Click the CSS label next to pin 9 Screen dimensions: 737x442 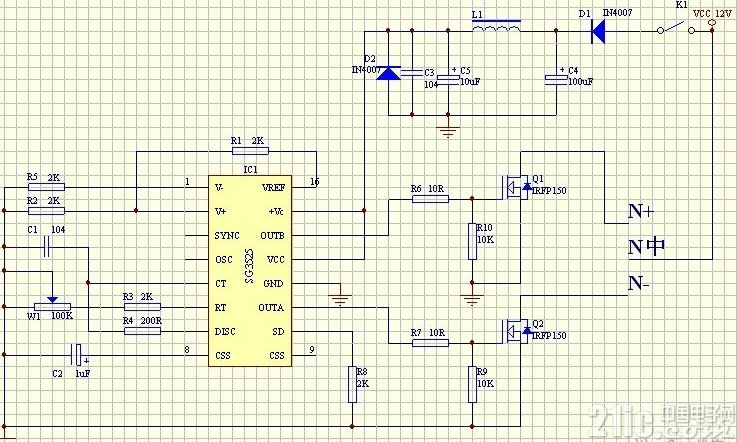point(277,355)
